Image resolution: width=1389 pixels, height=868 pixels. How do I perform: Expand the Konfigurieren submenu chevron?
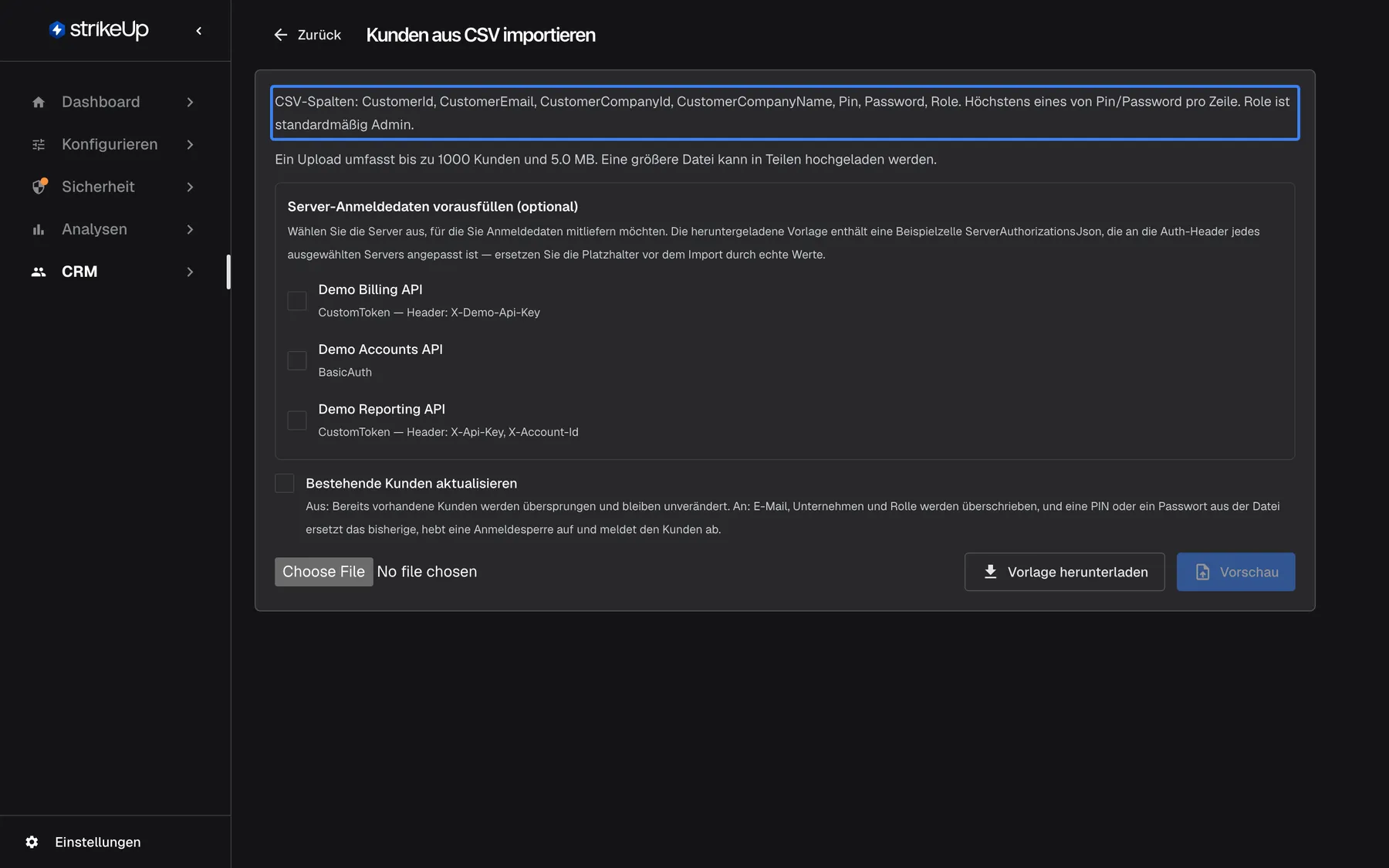pos(190,144)
